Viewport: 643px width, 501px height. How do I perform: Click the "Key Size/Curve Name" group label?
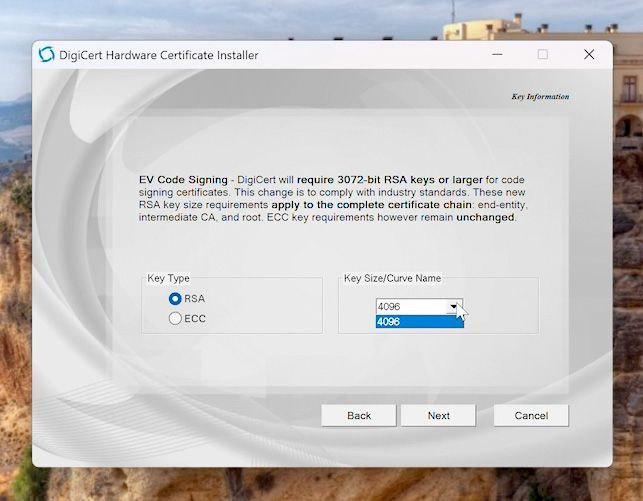click(392, 278)
